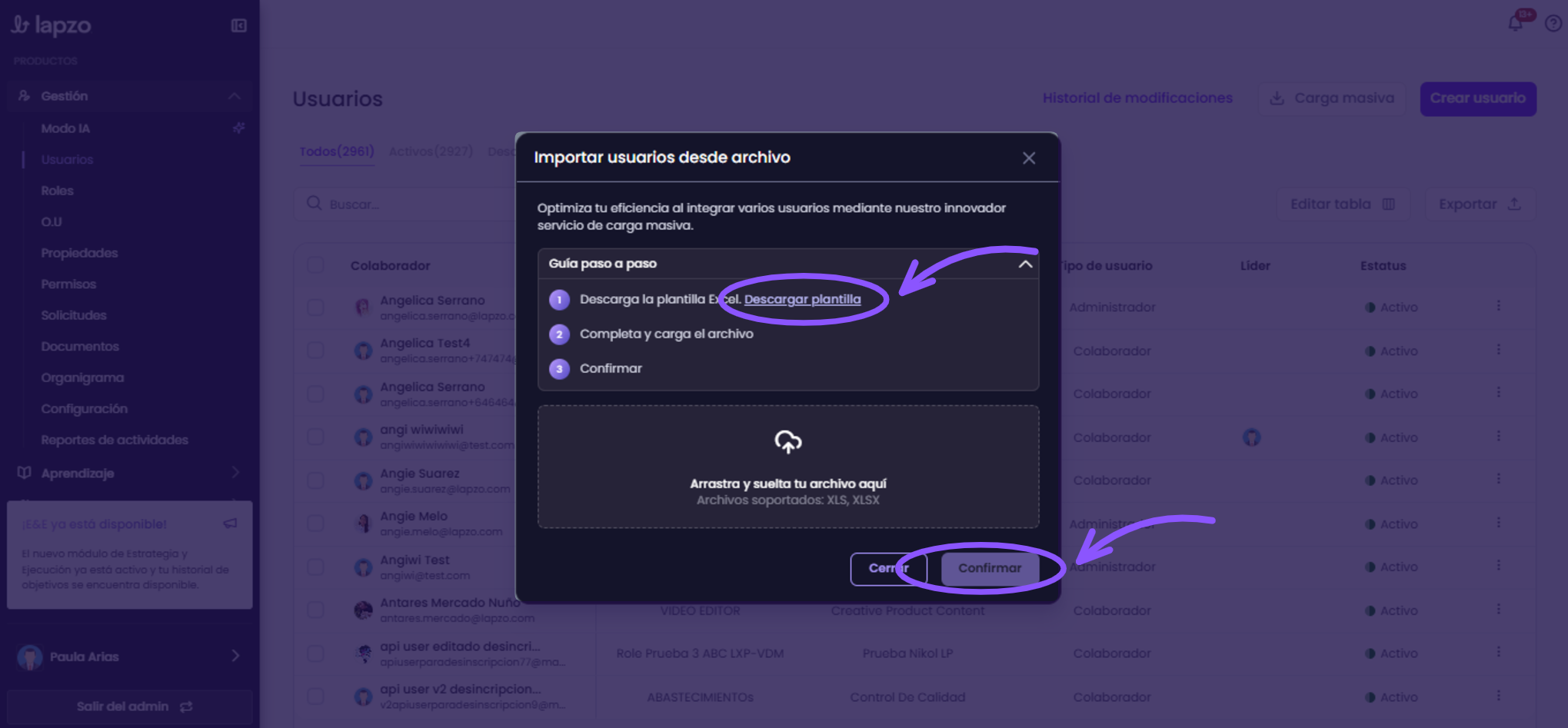Screen dimensions: 1568x728
Task: Open the help question mark icon
Action: (1553, 24)
